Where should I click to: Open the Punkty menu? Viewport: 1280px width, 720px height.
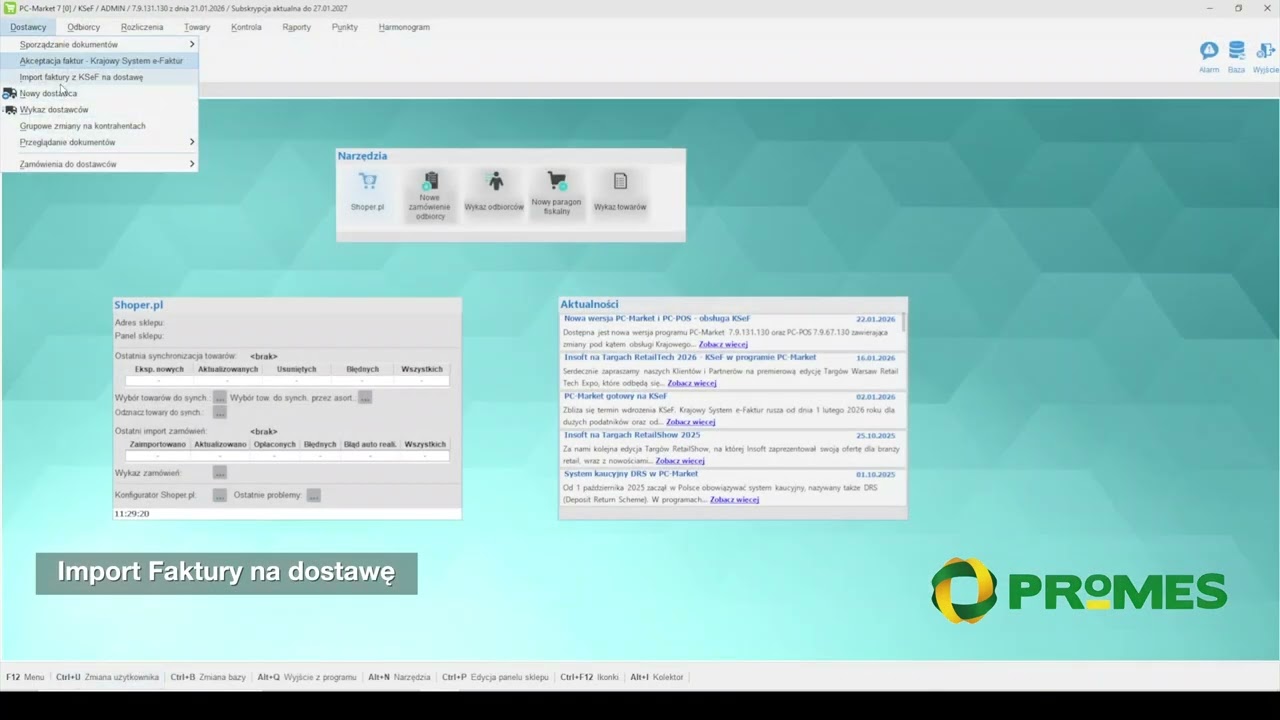coord(345,27)
